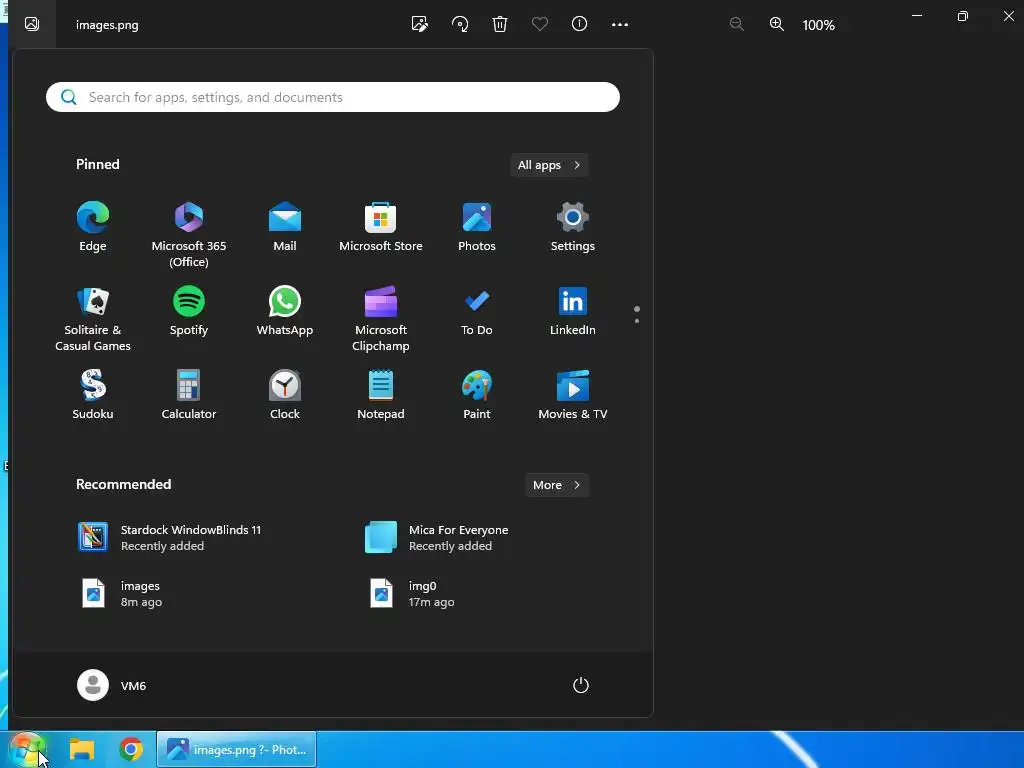The width and height of the screenshot is (1024, 768).
Task: Open File Explorer from the taskbar
Action: pos(82,750)
